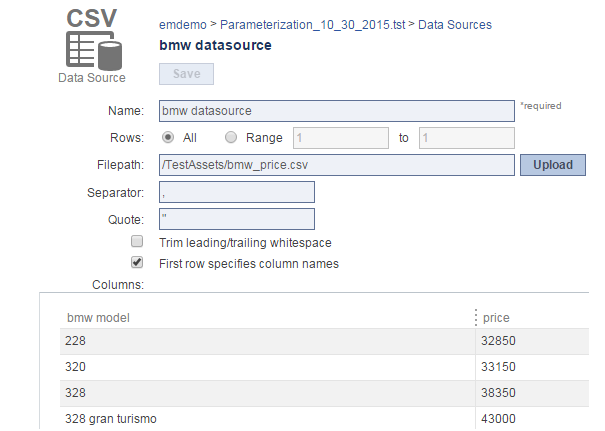Uncheck First row specifies column names

pyautogui.click(x=137, y=262)
